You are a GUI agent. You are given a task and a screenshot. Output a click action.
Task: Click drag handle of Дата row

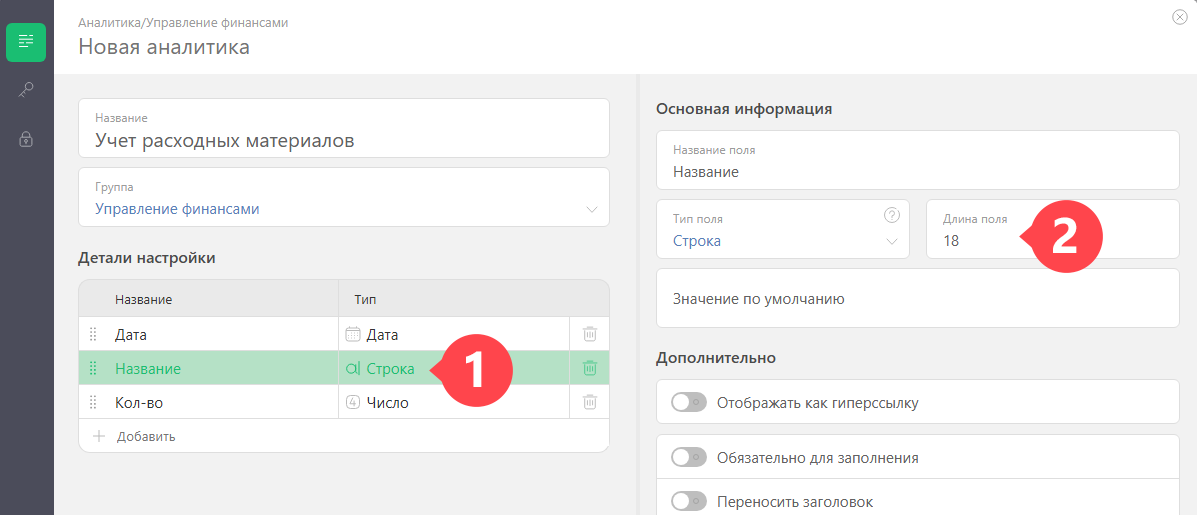point(93,334)
